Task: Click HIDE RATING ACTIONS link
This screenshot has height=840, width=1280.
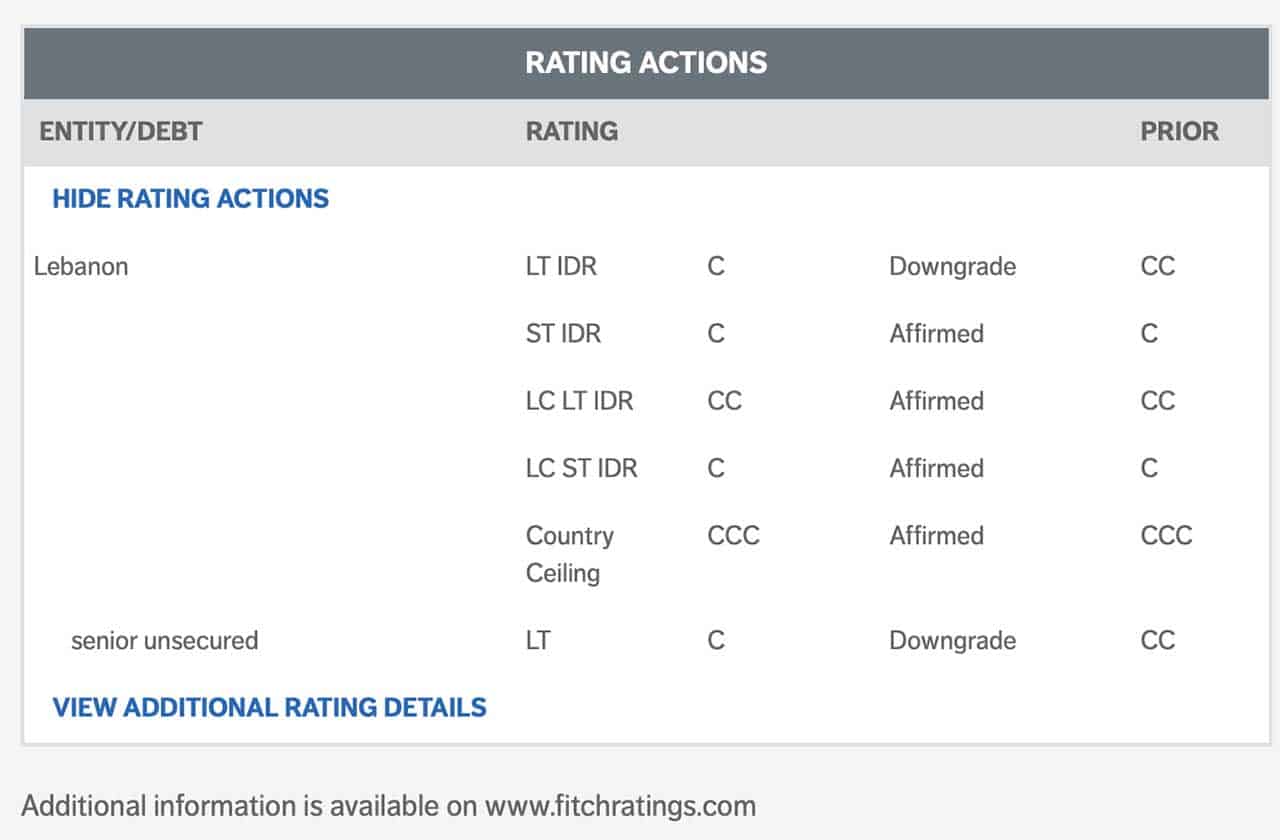Action: coord(190,198)
